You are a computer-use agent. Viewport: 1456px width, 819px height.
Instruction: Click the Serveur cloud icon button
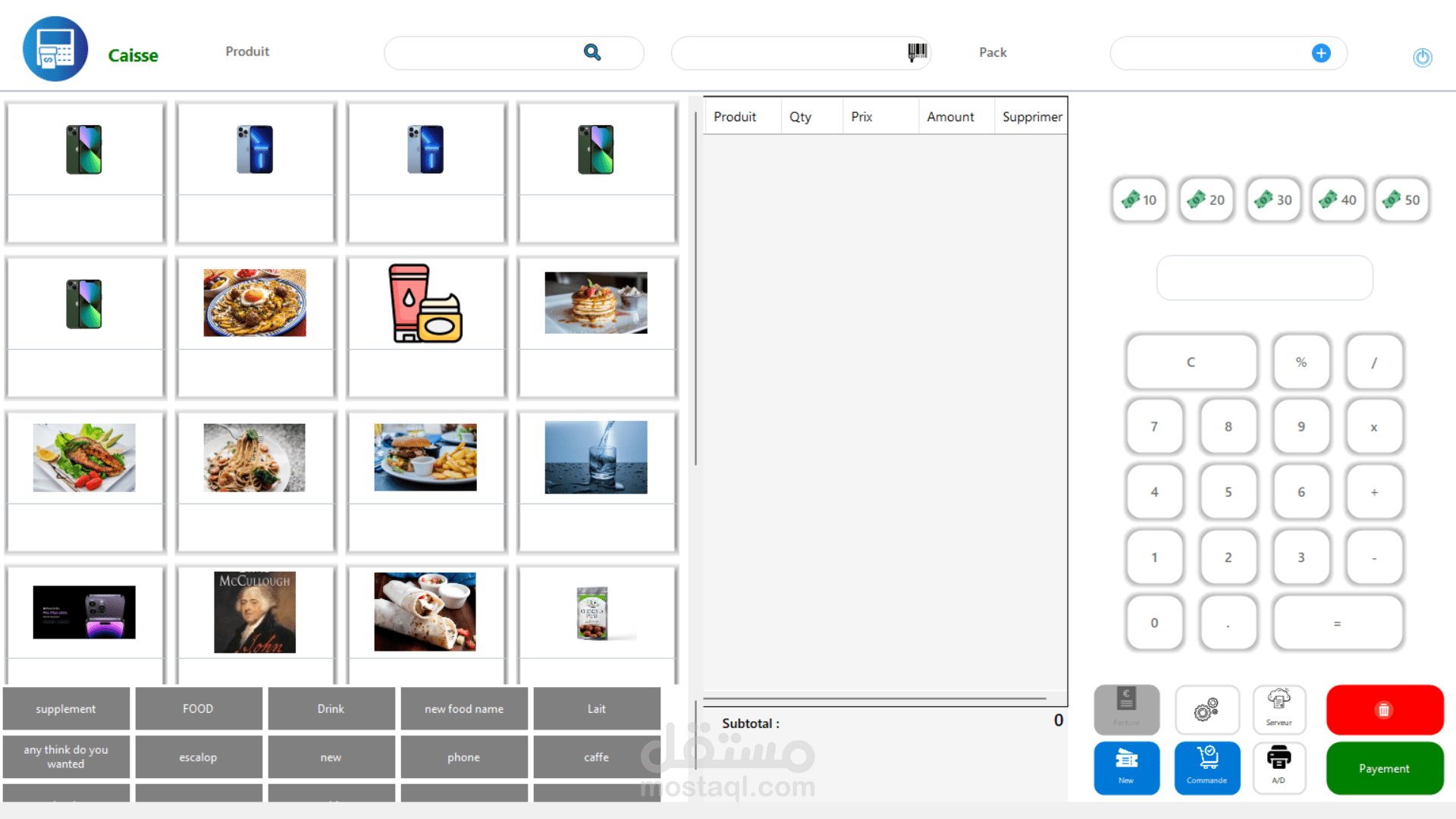[1279, 710]
